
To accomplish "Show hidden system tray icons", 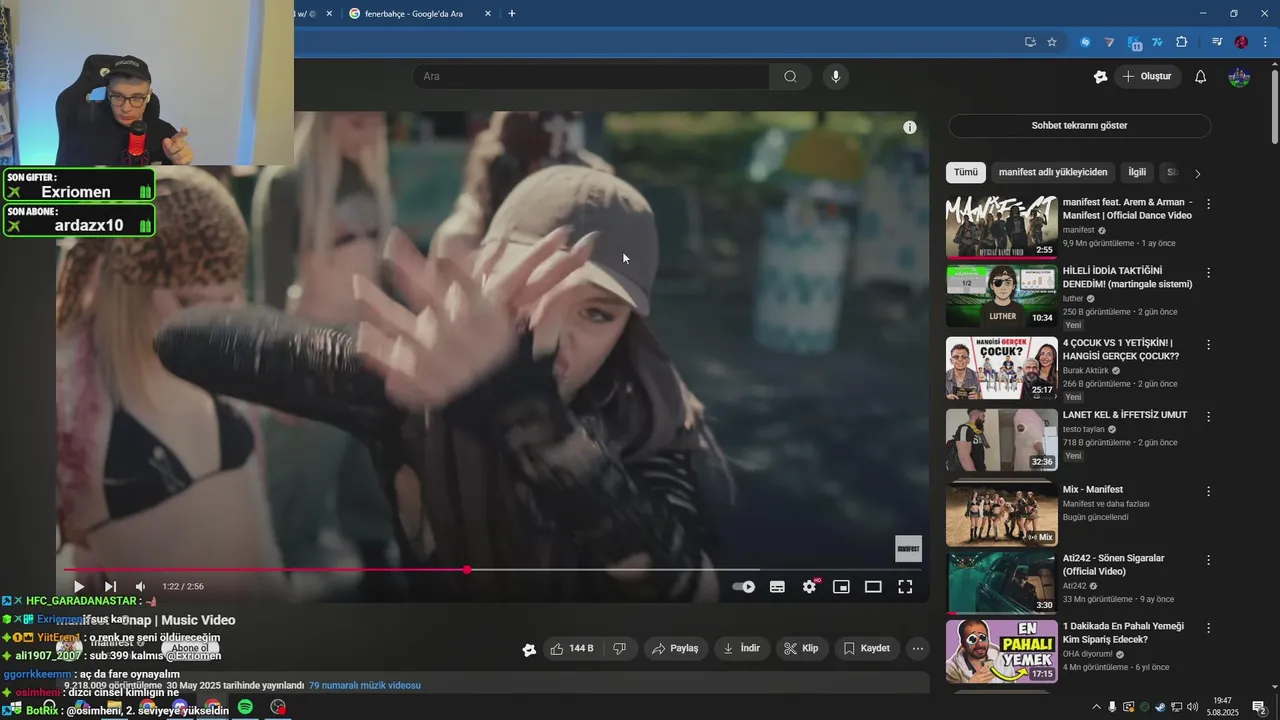I will [x=1096, y=707].
